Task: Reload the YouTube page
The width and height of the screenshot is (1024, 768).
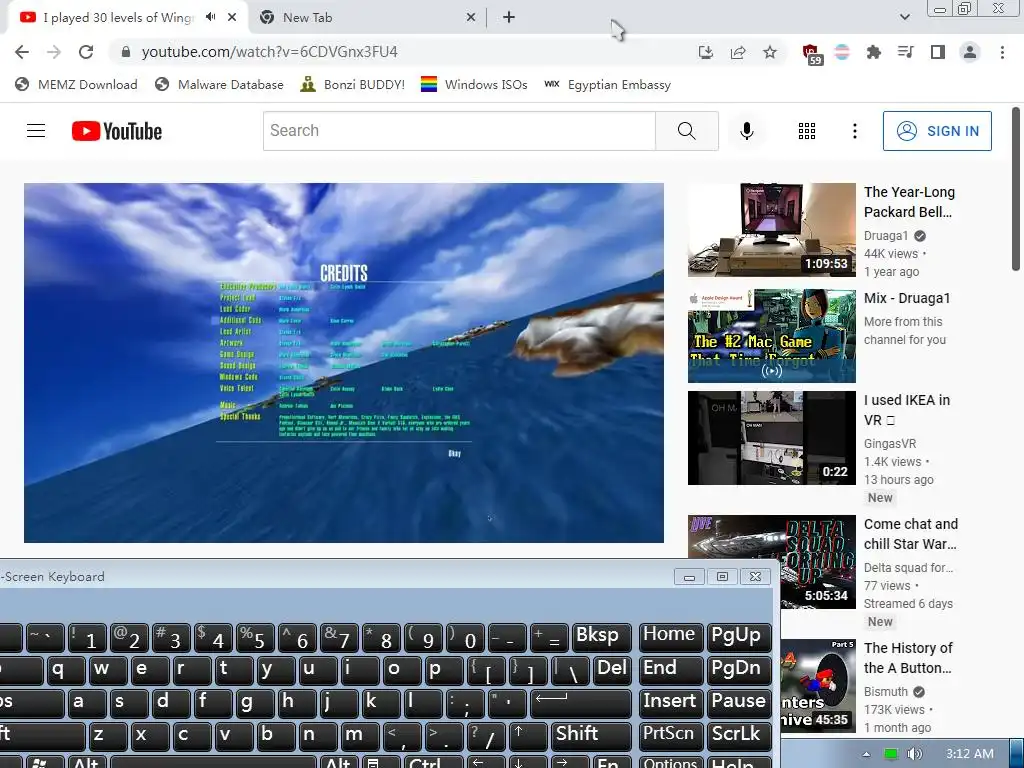Action: pos(86,52)
